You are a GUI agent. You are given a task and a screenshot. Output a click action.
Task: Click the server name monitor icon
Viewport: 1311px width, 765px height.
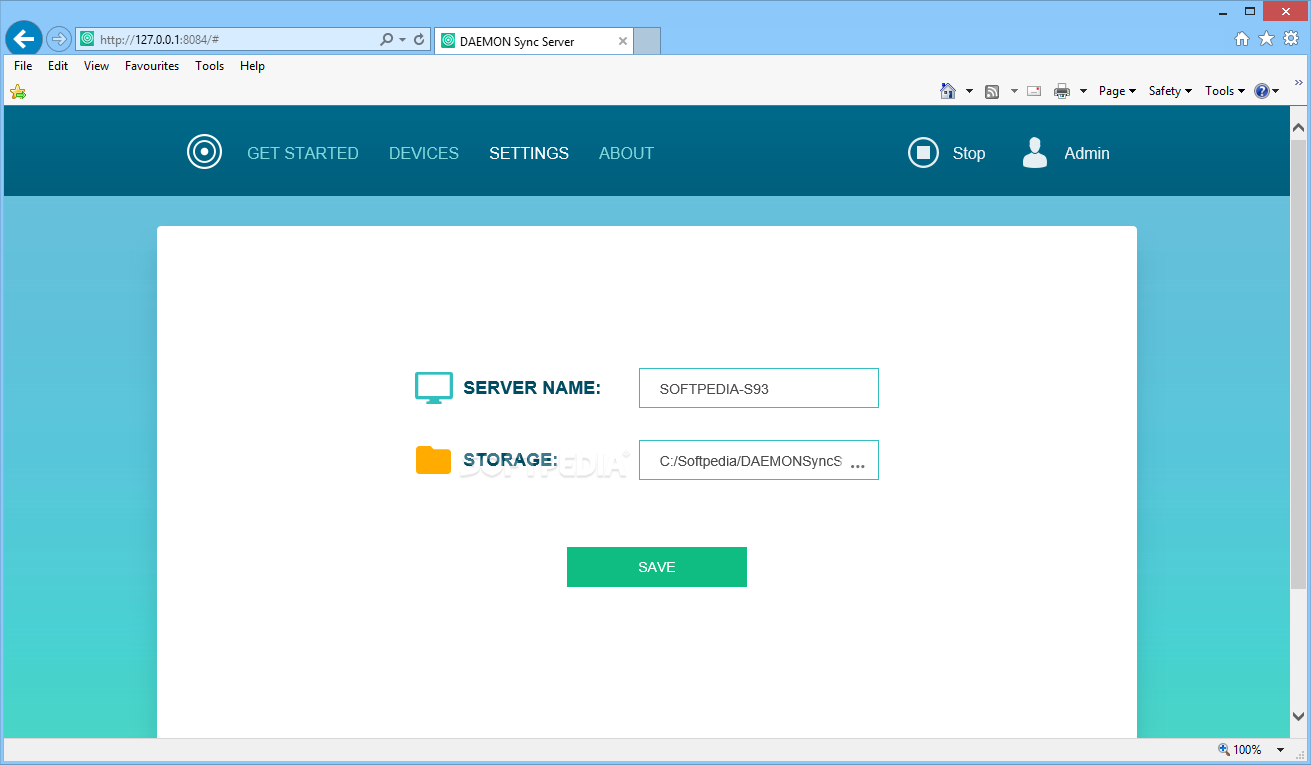click(434, 388)
